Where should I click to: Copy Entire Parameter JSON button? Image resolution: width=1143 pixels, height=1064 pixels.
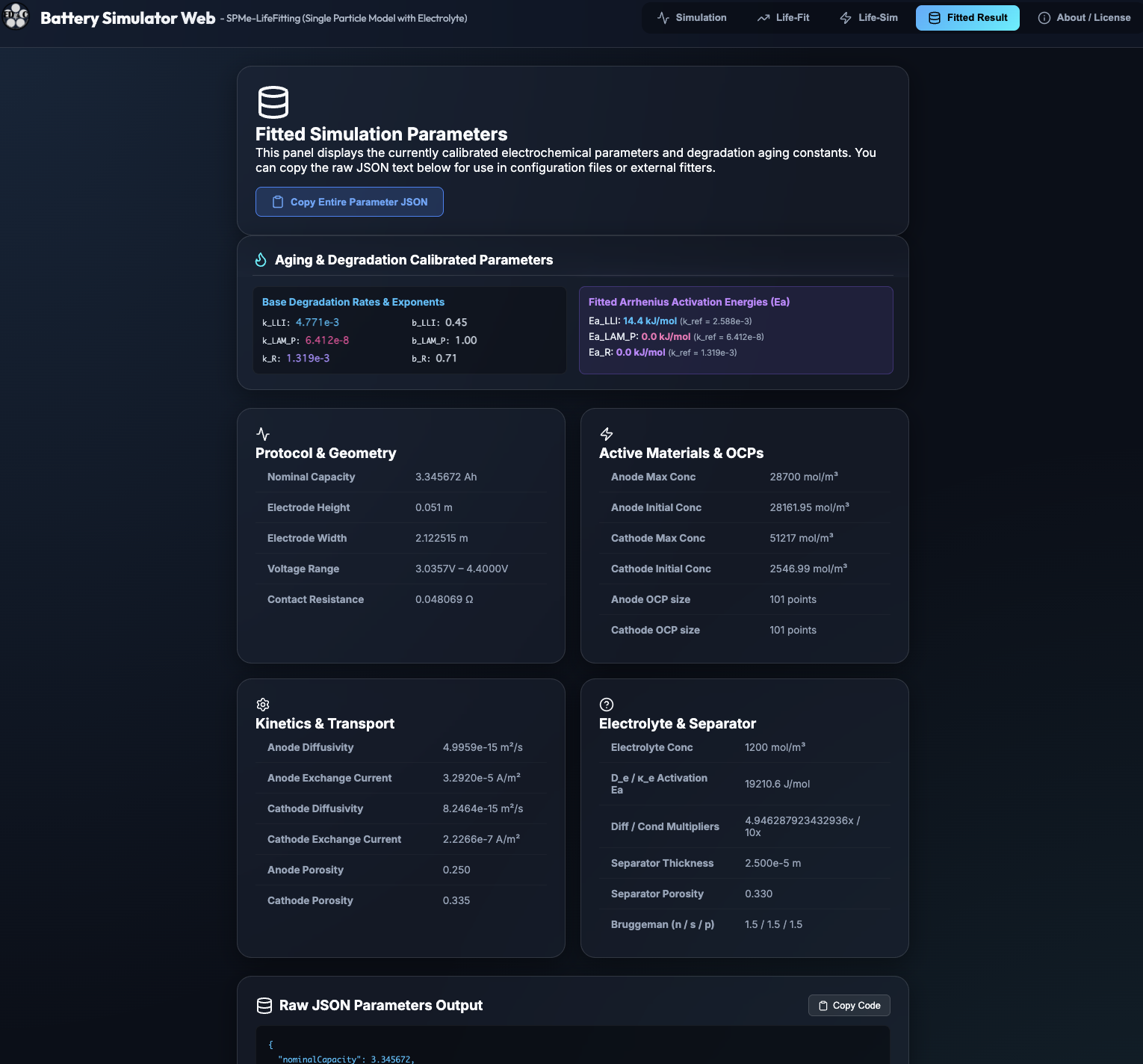point(350,202)
